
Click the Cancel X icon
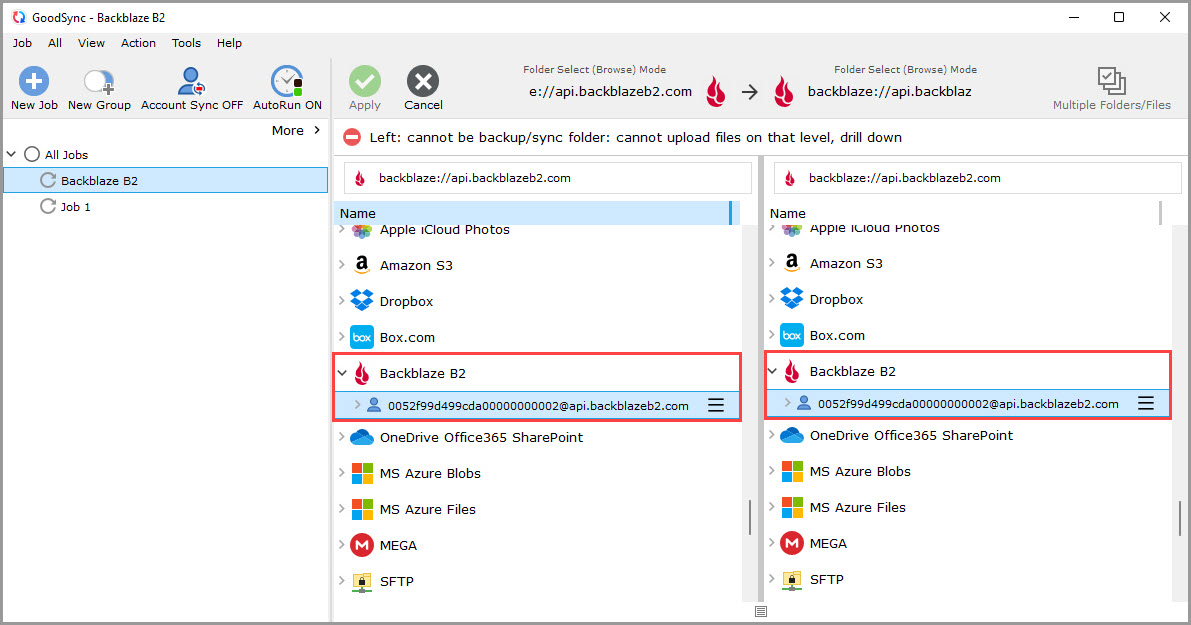click(x=423, y=81)
